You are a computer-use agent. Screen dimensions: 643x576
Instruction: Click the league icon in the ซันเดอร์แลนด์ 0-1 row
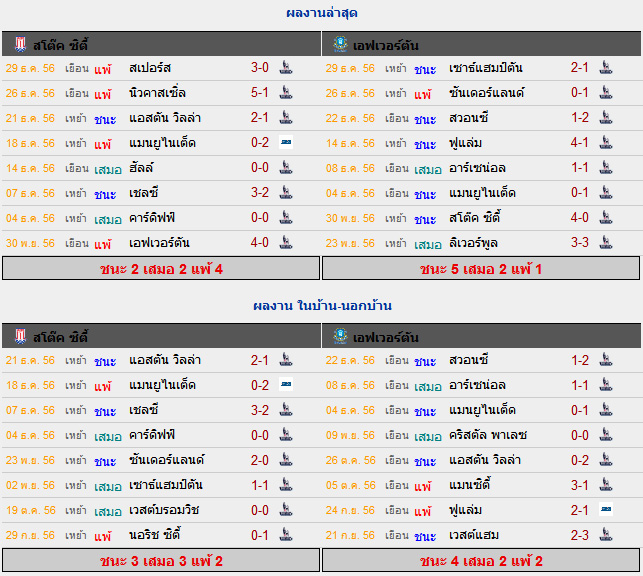tap(606, 93)
